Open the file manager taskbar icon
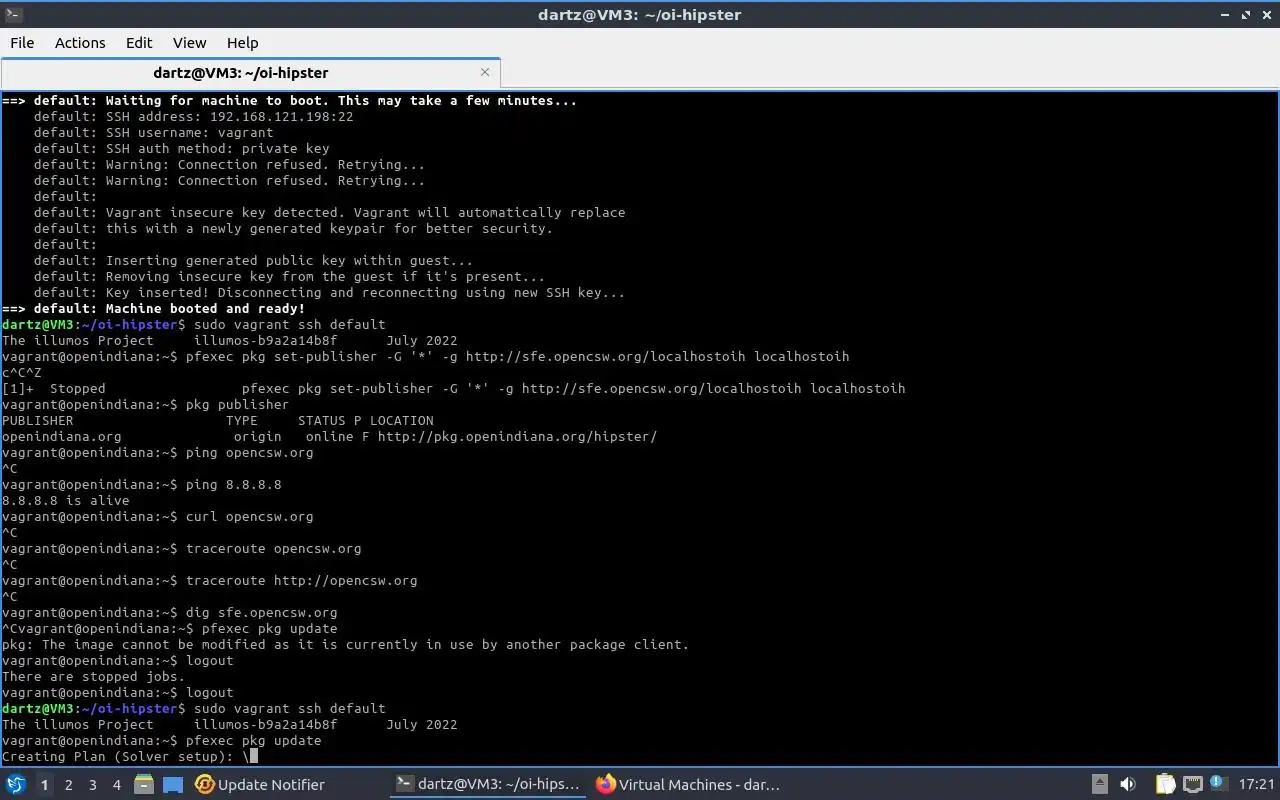 click(144, 785)
